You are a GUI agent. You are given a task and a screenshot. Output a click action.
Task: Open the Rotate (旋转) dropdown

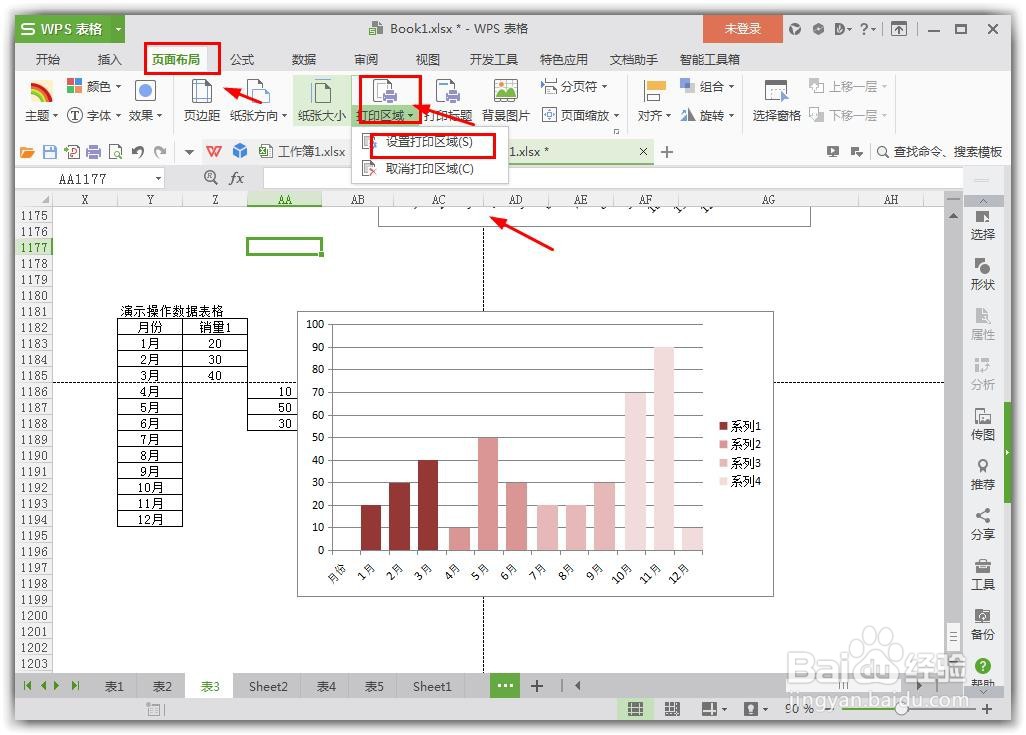(x=707, y=115)
